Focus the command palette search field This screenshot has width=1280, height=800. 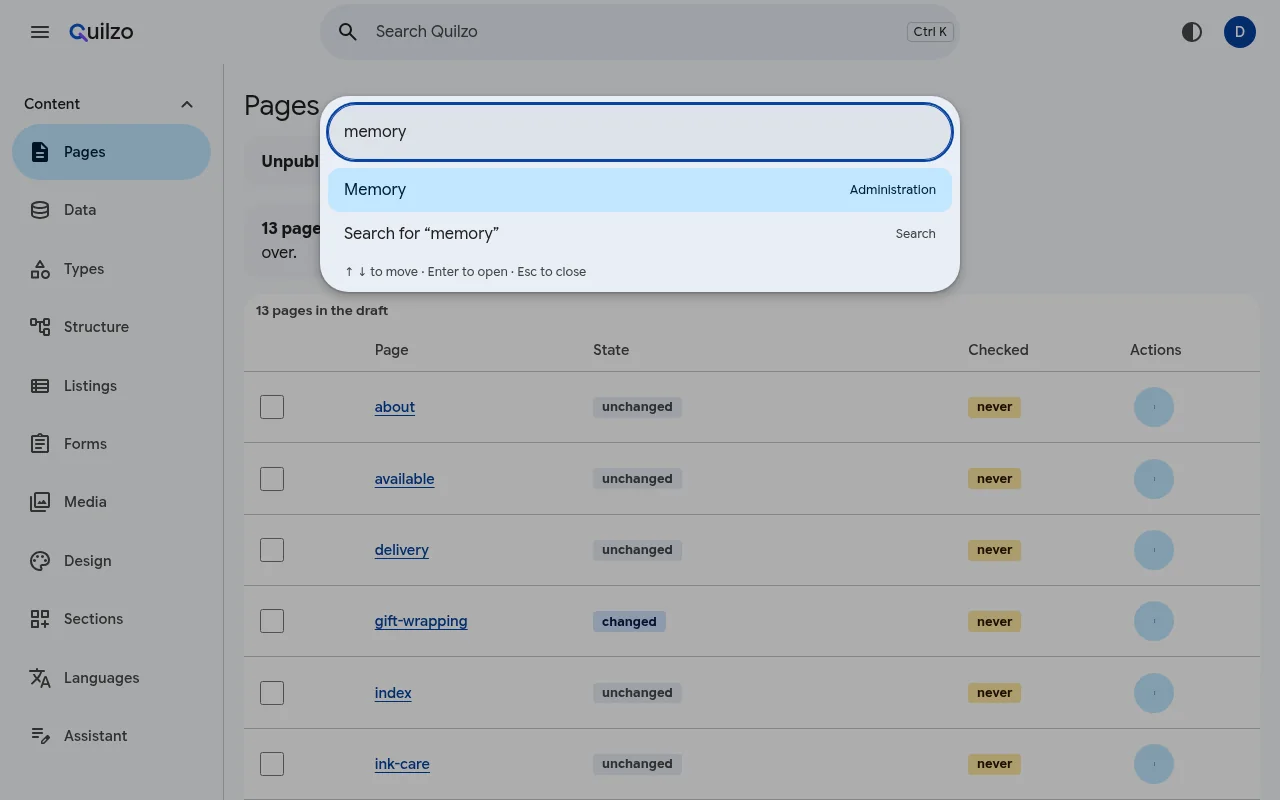(640, 132)
